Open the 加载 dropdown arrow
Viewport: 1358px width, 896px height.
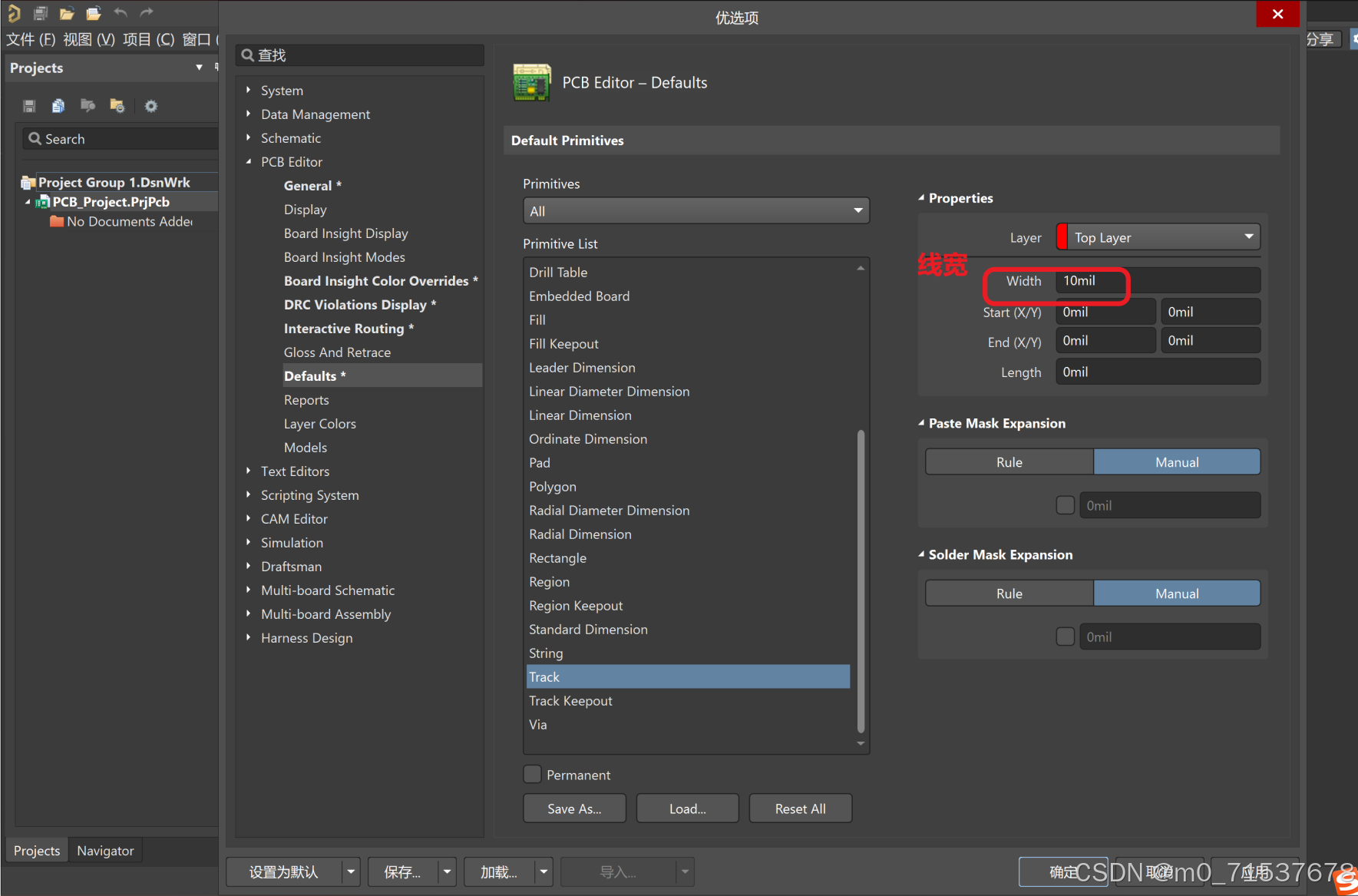point(544,871)
